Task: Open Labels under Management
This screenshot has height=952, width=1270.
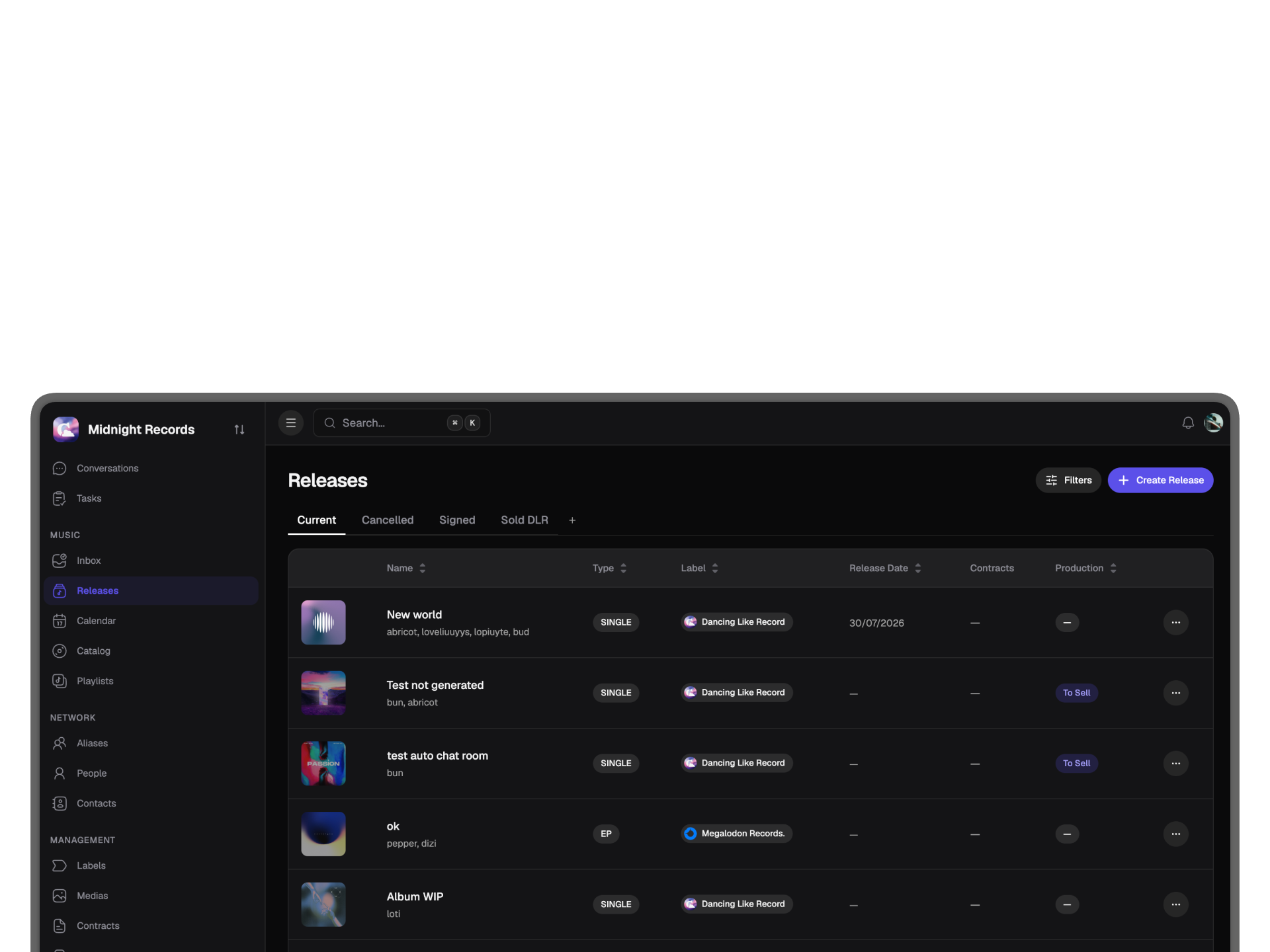Action: [151, 865]
